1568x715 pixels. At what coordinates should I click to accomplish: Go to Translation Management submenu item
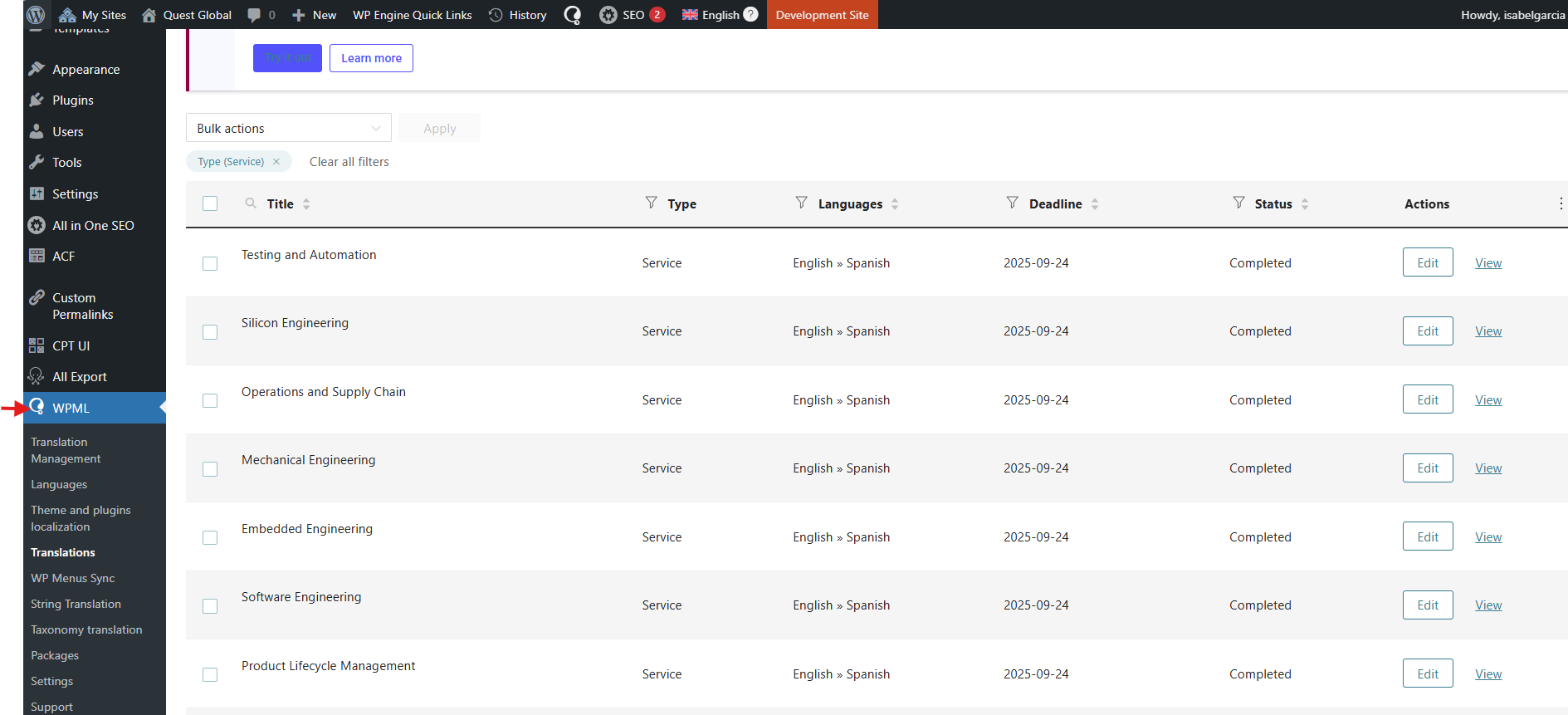(66, 450)
